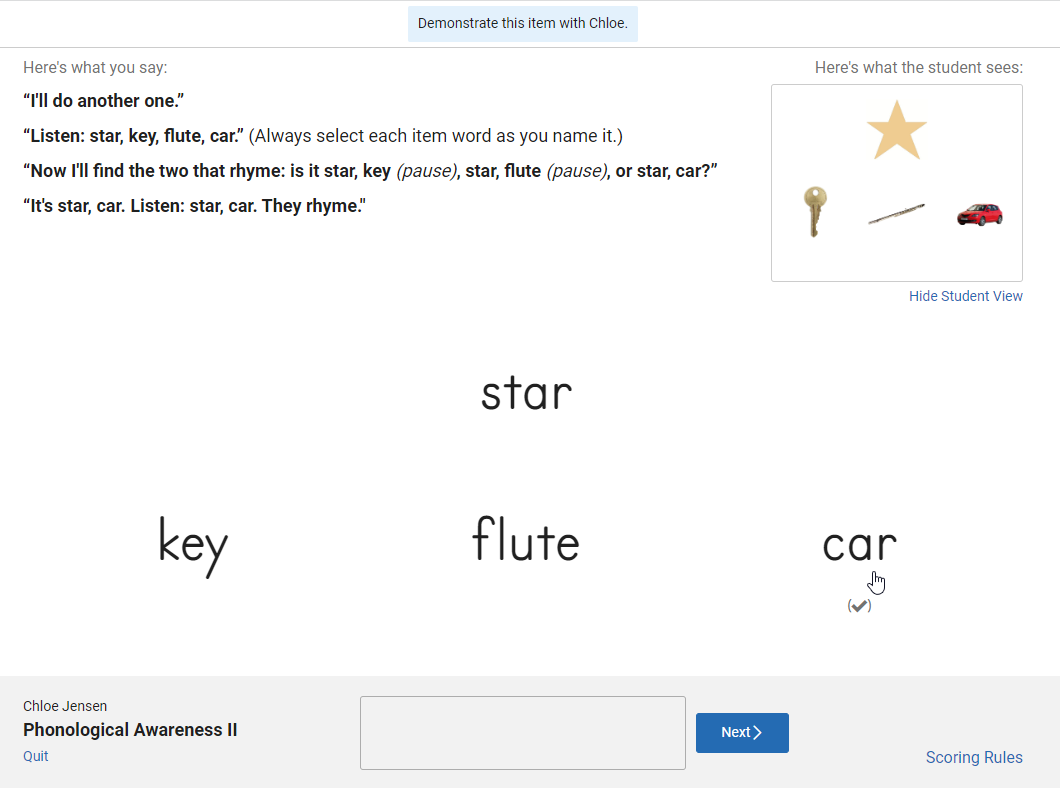The image size is (1060, 788).
Task: Select the item word star
Action: click(x=527, y=393)
